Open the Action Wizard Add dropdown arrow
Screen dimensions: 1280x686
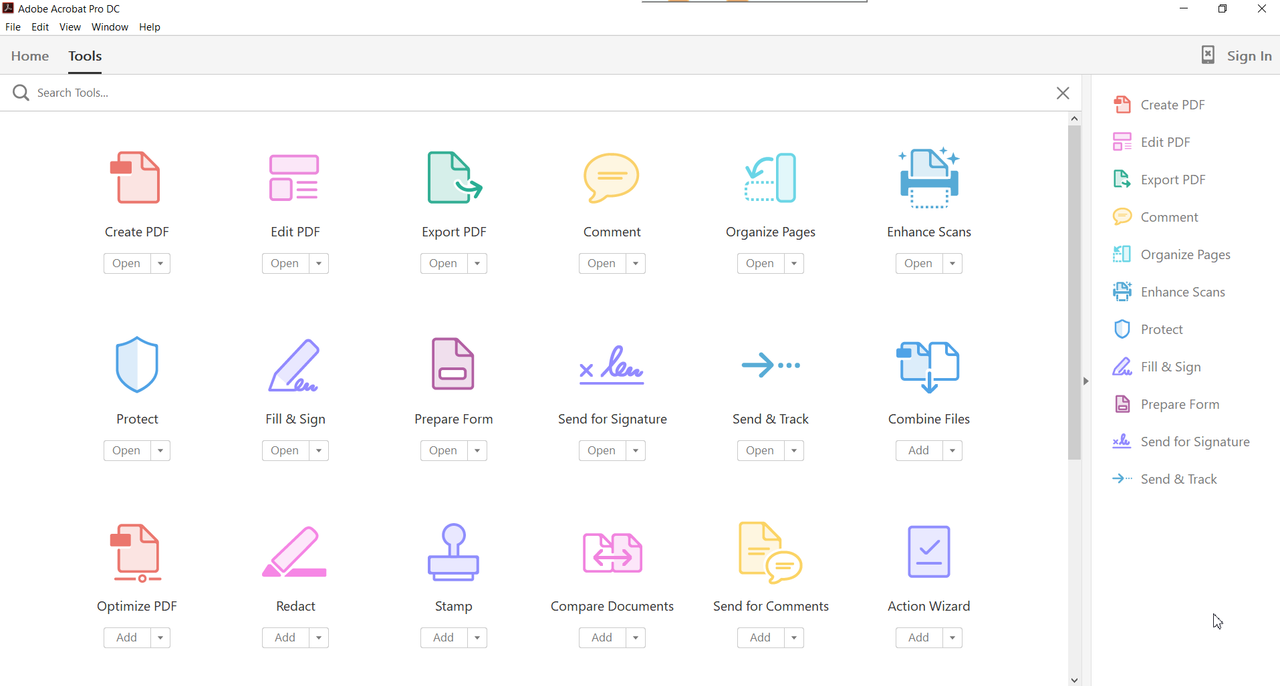[953, 638]
